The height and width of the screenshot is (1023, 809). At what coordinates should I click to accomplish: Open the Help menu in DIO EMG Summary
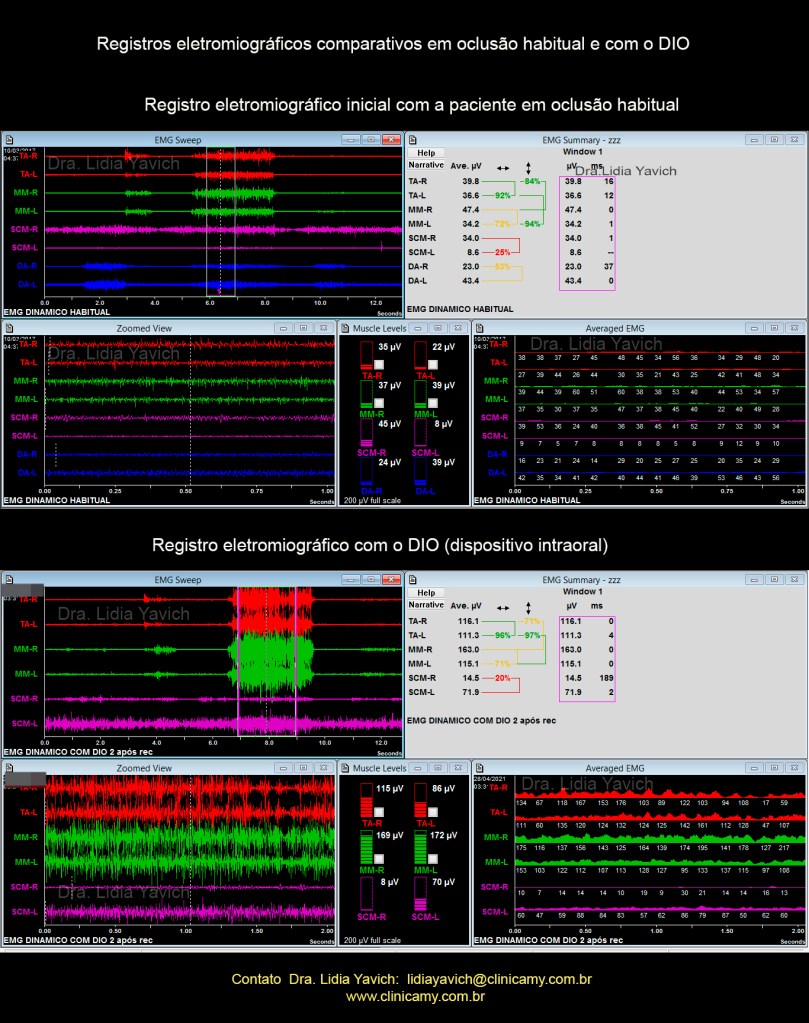pos(426,593)
